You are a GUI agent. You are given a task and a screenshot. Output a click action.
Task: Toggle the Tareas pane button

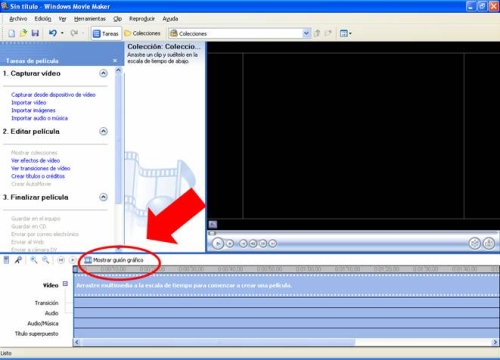pos(106,34)
